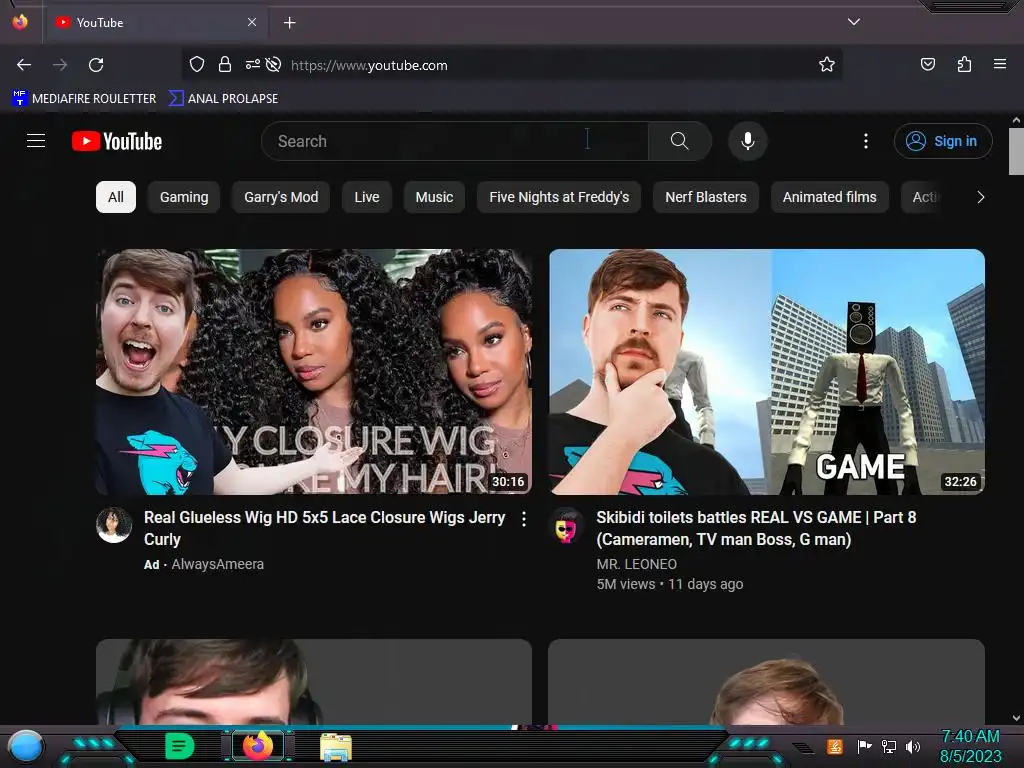Show more filter chips with right chevron
1024x768 pixels.
[x=980, y=197]
